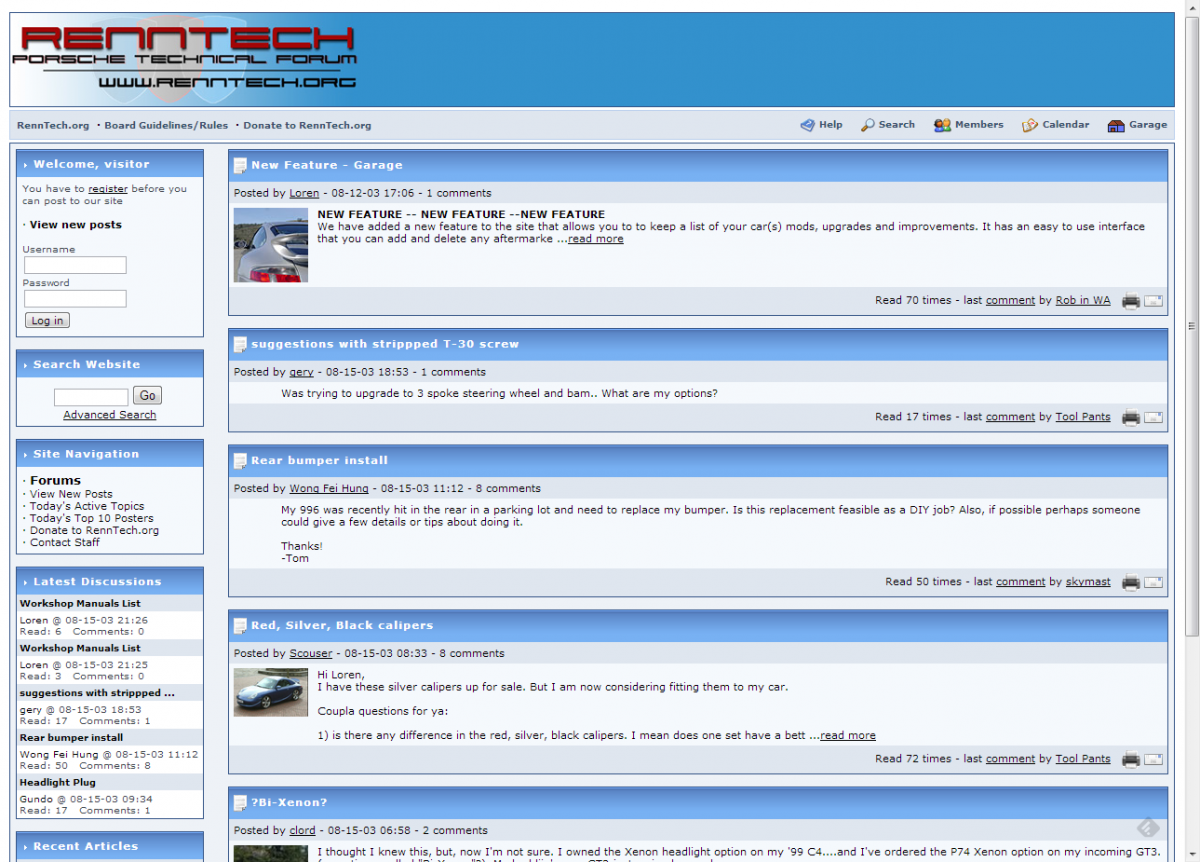1200x862 pixels.
Task: Email the Rear bumper install post
Action: (1153, 582)
